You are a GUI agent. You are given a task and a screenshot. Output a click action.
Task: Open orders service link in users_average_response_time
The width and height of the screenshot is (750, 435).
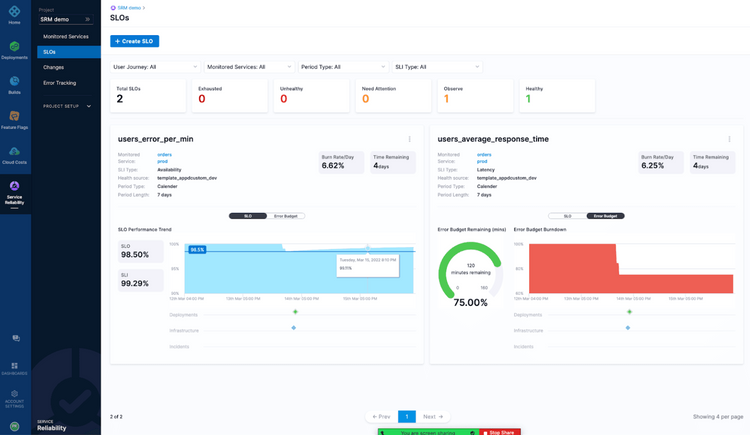[484, 155]
